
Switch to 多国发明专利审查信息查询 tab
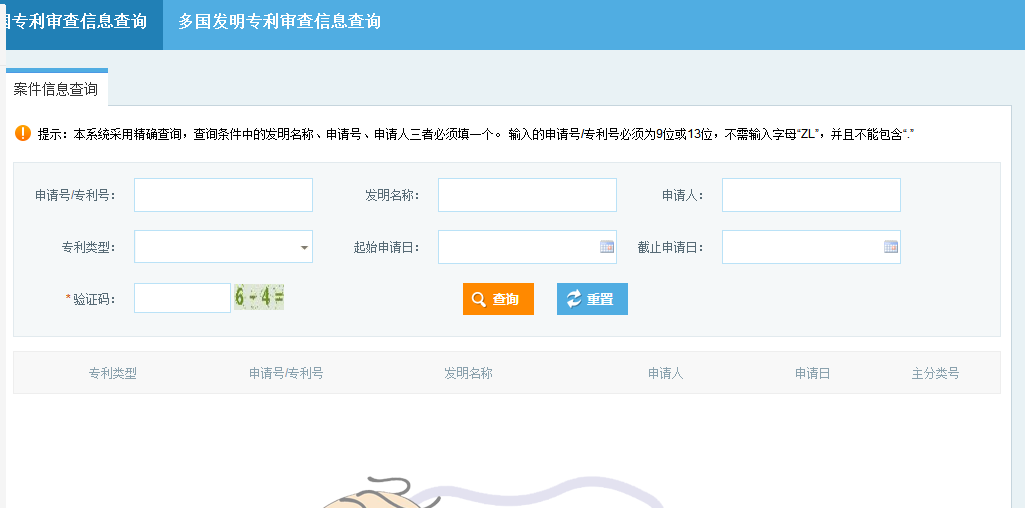[x=279, y=21]
